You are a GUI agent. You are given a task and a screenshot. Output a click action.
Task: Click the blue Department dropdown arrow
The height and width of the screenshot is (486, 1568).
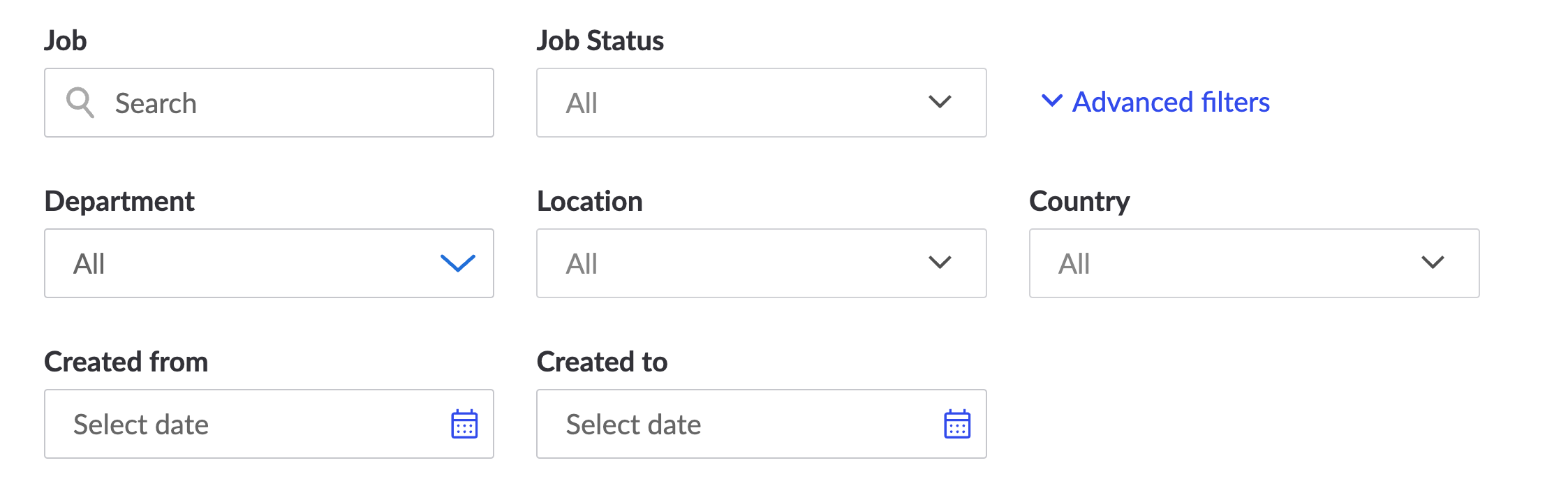coord(458,263)
